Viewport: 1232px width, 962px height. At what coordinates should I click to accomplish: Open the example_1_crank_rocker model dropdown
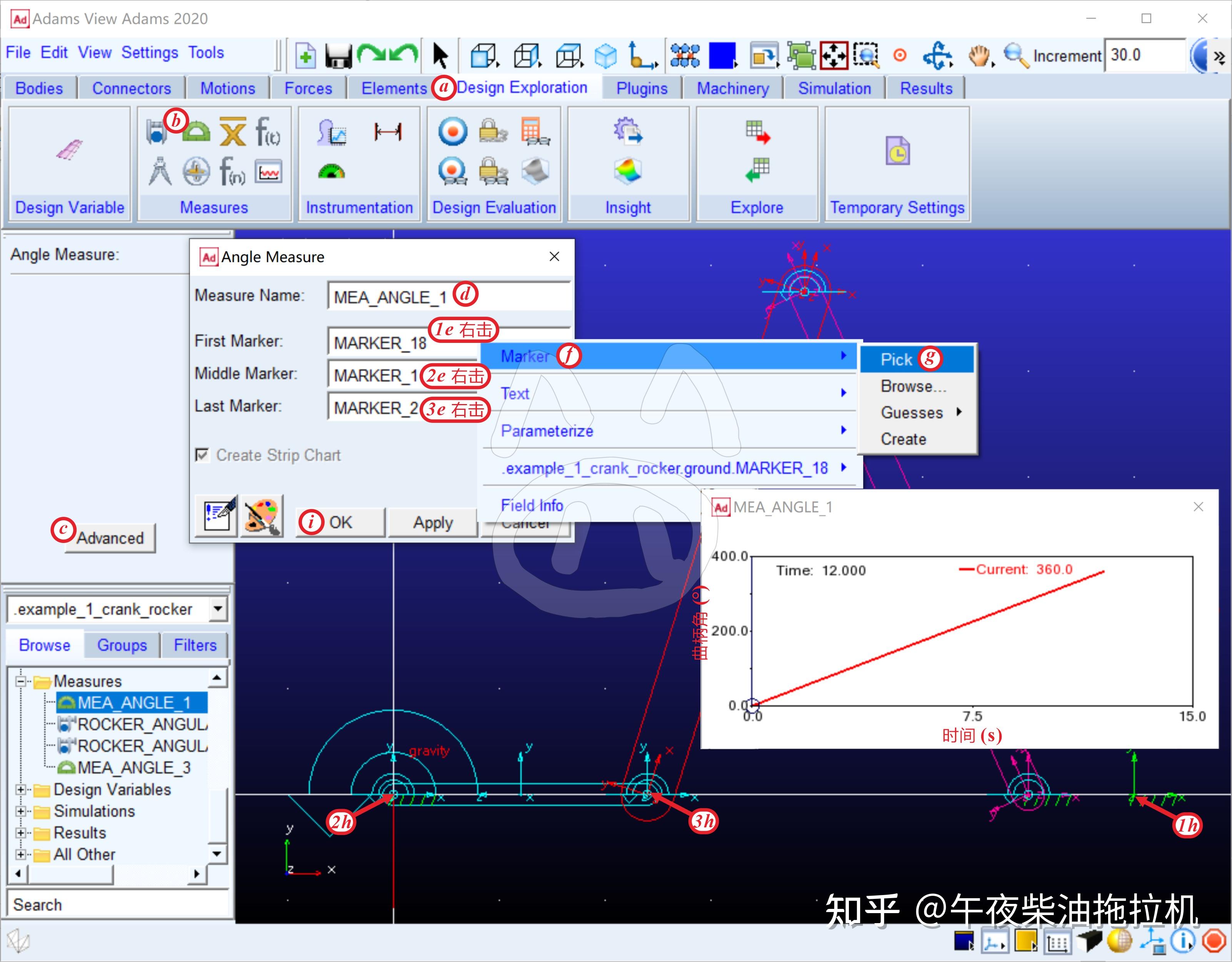(x=218, y=609)
